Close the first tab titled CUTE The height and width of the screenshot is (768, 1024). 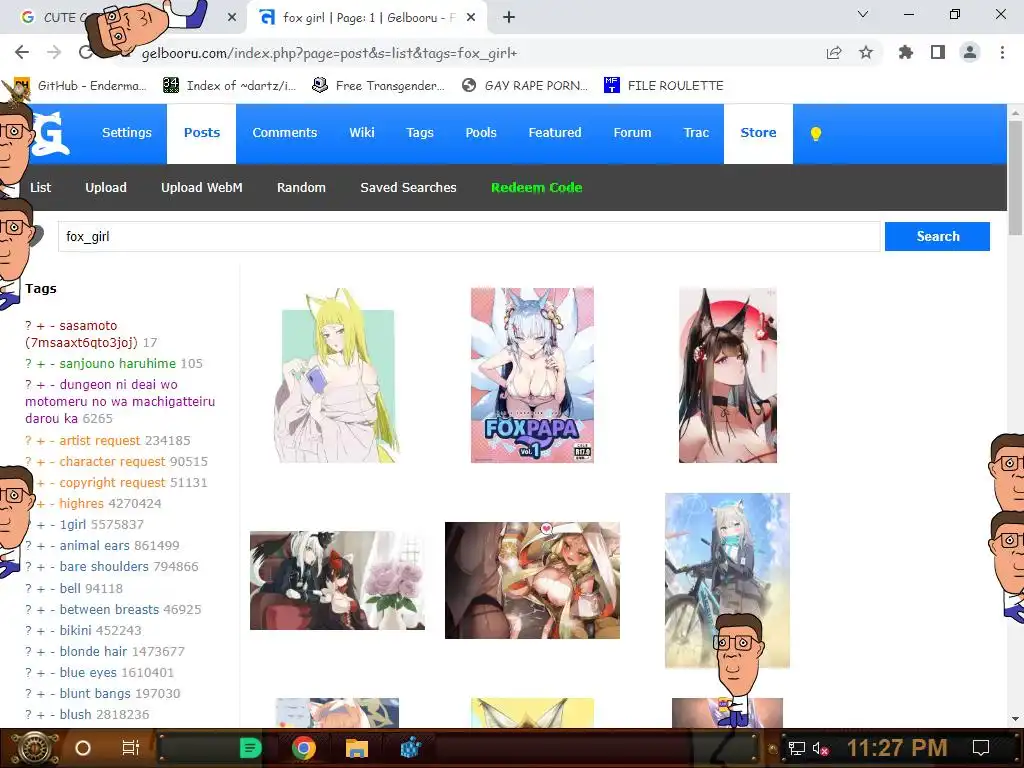[x=232, y=18]
